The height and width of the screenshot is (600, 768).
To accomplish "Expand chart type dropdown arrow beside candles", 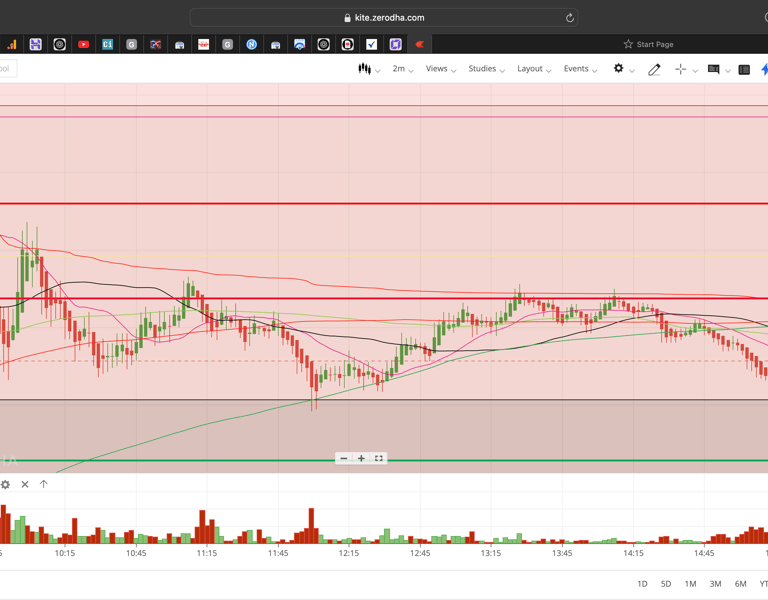I will point(378,71).
